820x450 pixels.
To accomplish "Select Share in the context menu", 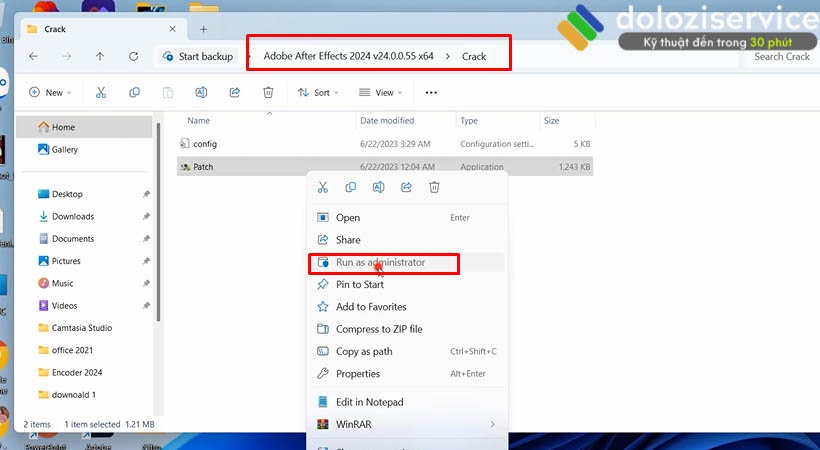I will [407, 240].
